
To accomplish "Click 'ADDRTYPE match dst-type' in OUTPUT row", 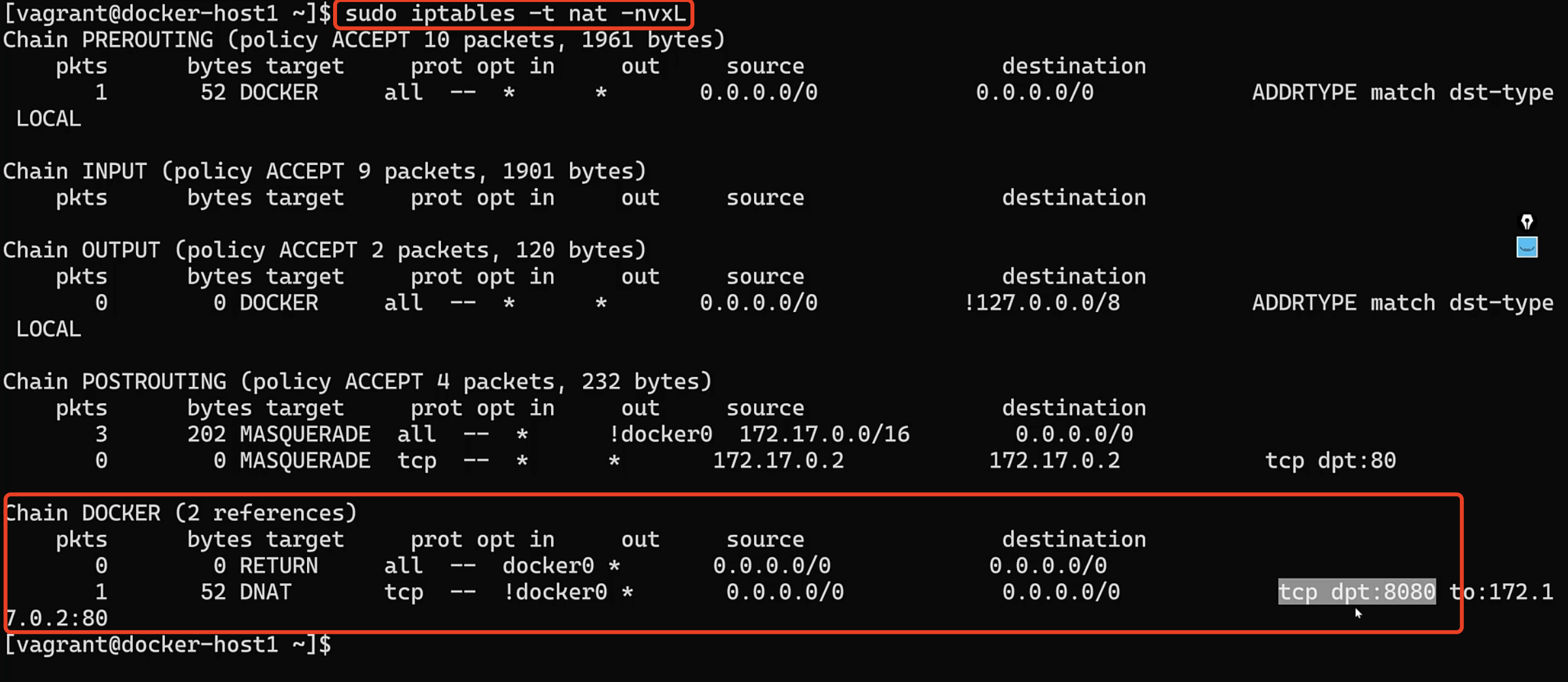I will (1402, 303).
